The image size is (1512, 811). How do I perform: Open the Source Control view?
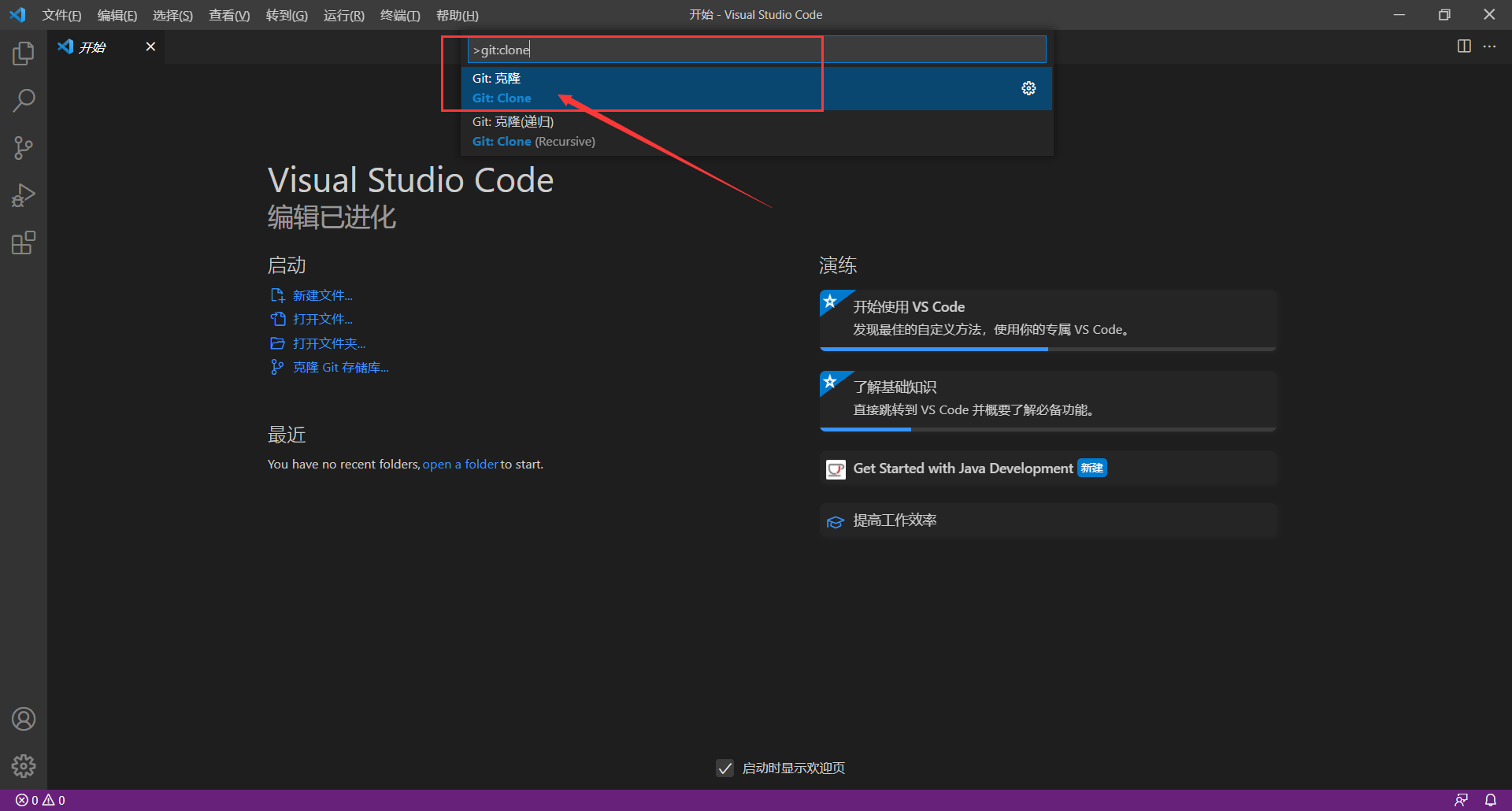[x=24, y=148]
